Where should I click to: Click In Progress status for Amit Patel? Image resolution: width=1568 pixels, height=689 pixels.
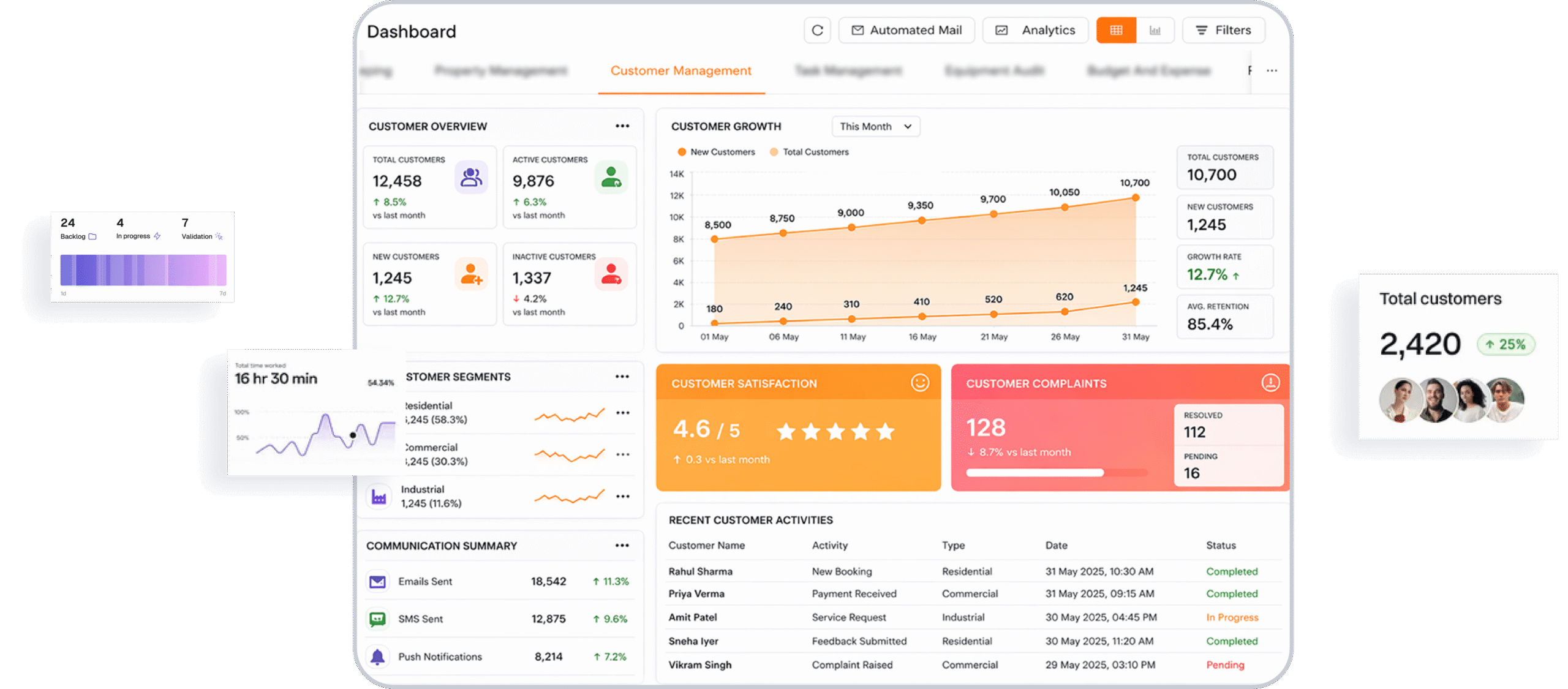(1232, 617)
